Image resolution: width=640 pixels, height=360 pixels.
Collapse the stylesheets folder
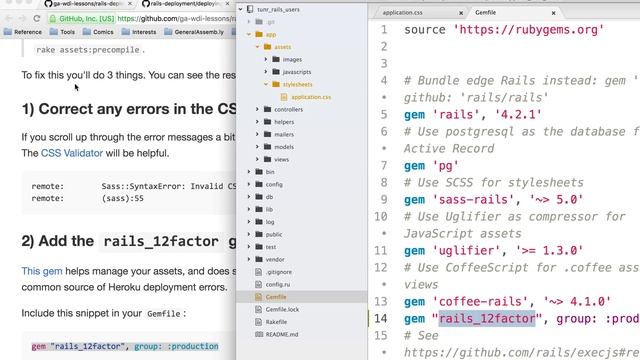pyautogui.click(x=266, y=84)
